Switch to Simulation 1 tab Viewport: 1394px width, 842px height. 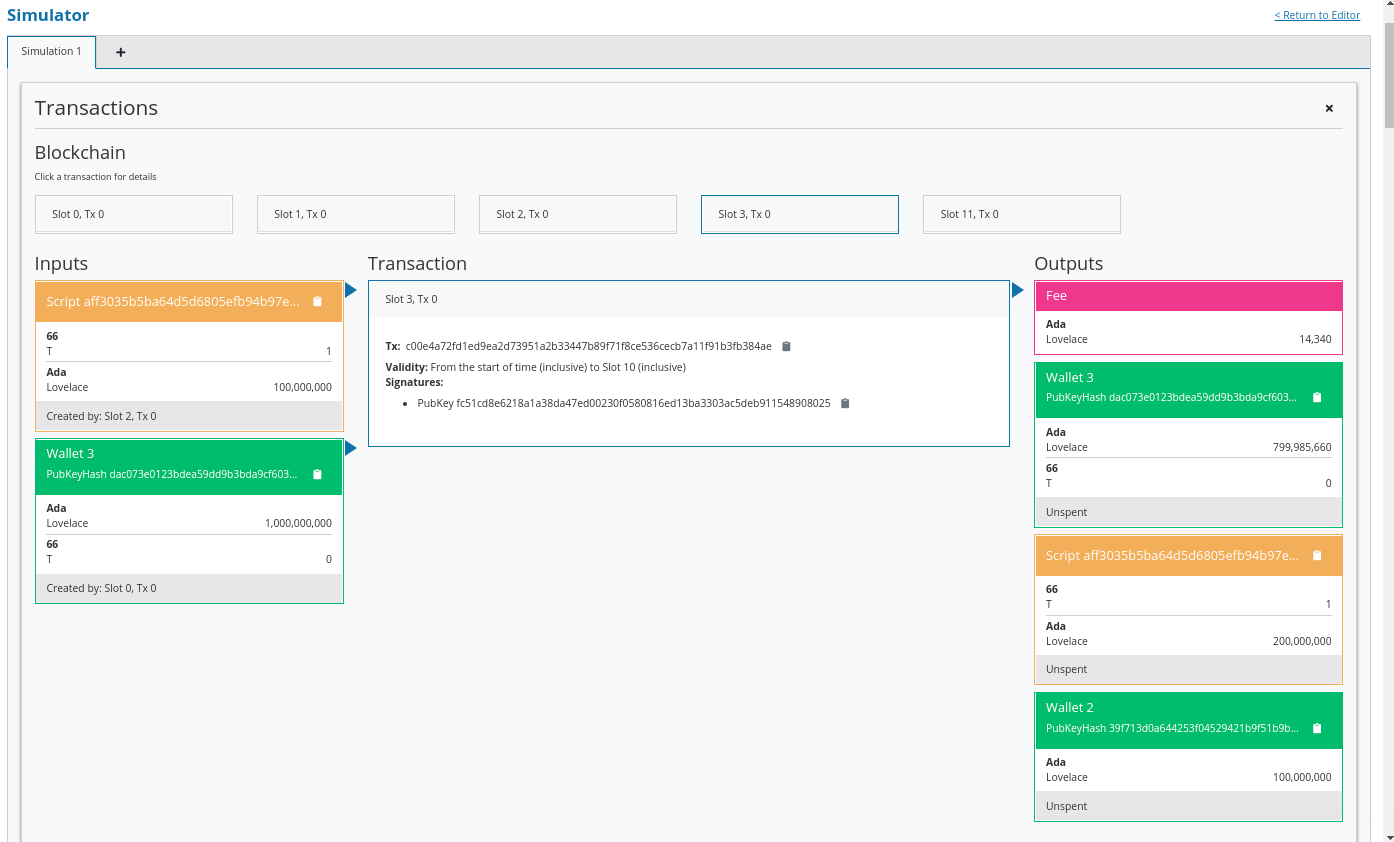coord(51,52)
